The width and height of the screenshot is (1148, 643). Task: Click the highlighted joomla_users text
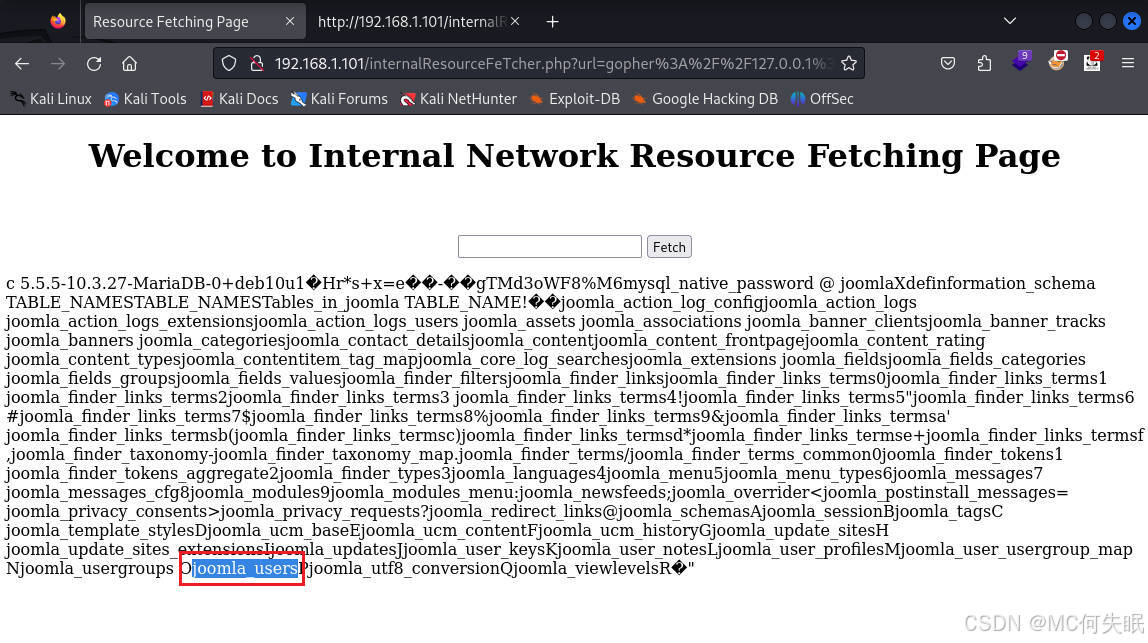pyautogui.click(x=245, y=568)
